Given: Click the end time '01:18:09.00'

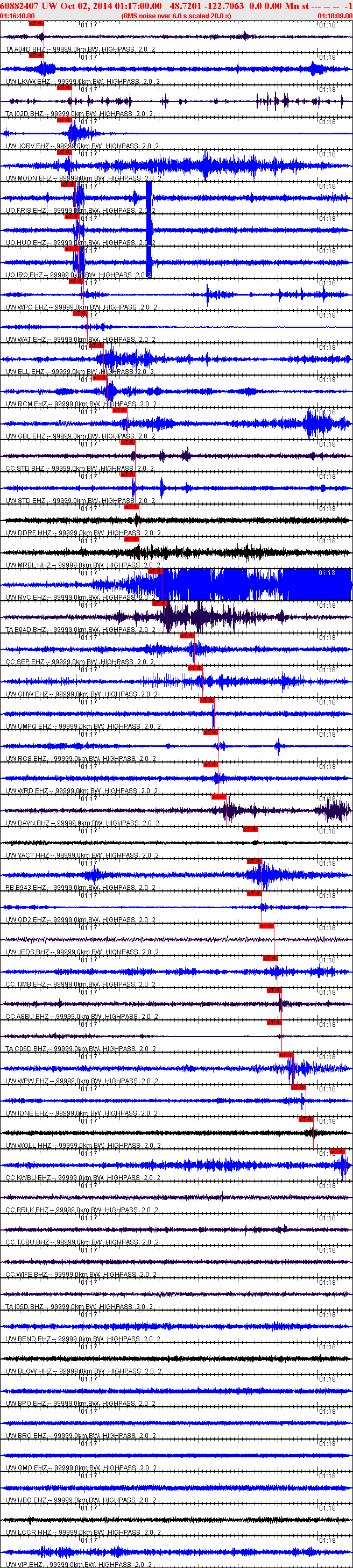Looking at the screenshot, I should pos(335,16).
